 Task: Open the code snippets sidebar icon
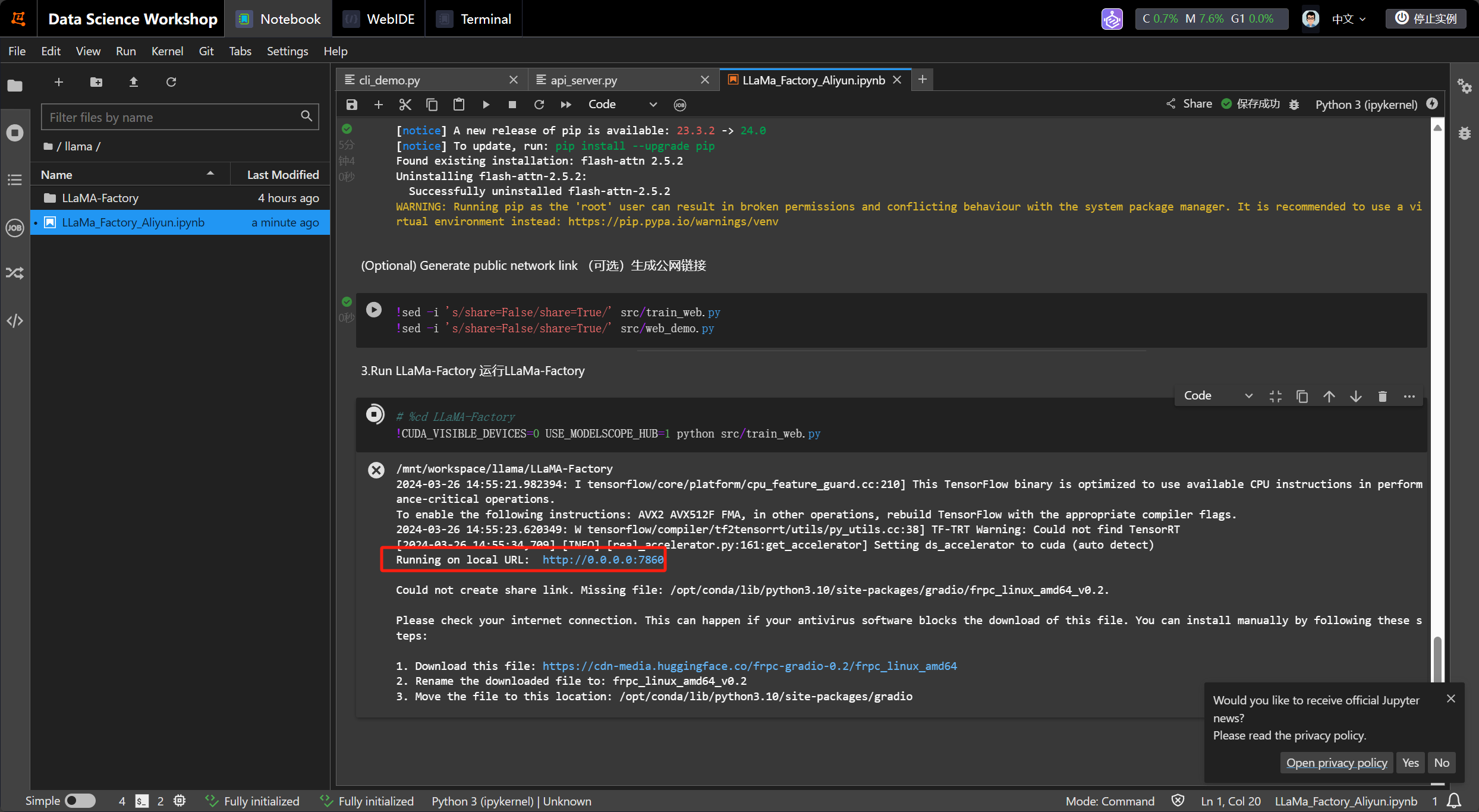point(15,321)
